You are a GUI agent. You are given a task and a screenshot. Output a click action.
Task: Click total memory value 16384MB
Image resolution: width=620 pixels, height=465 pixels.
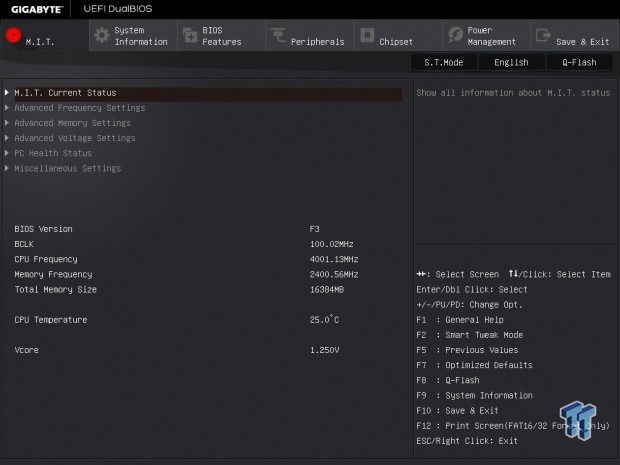pos(327,289)
